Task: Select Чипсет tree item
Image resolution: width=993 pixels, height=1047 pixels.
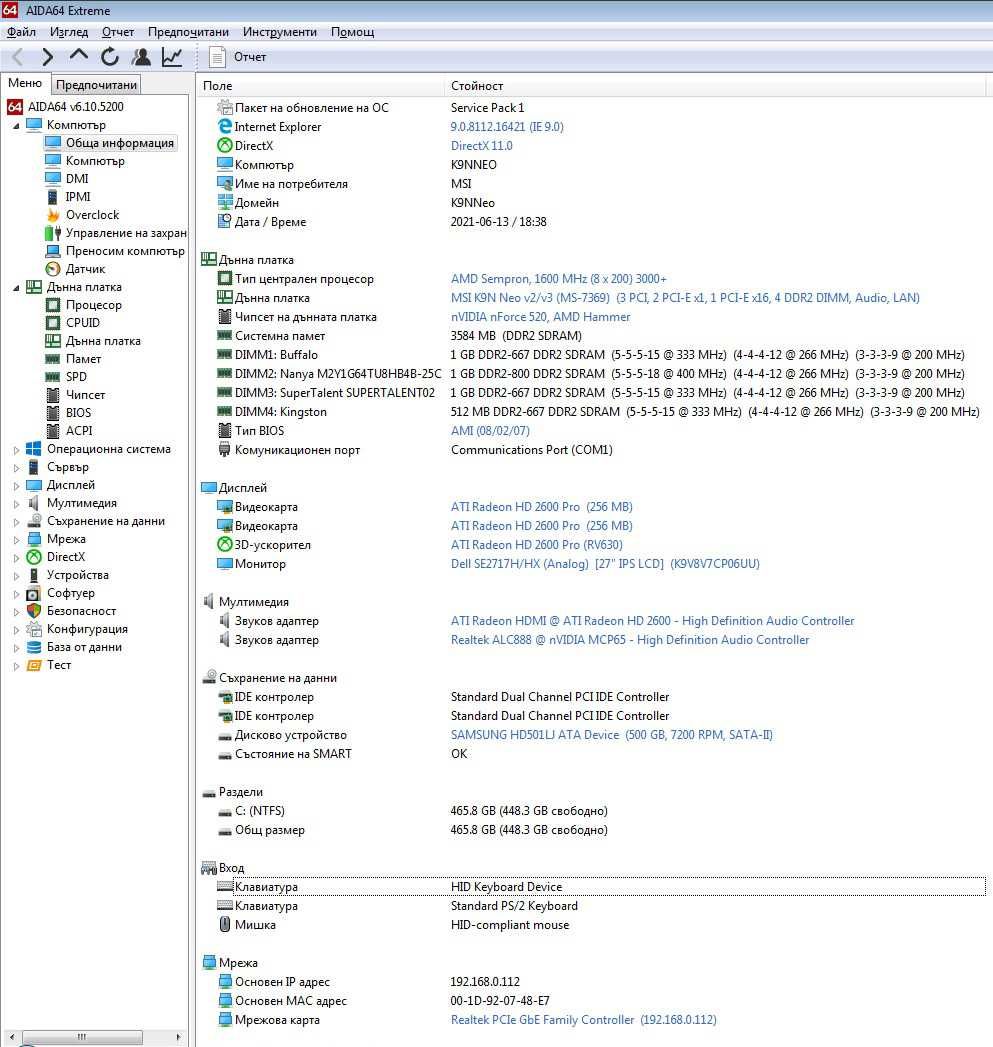Action: coord(85,395)
